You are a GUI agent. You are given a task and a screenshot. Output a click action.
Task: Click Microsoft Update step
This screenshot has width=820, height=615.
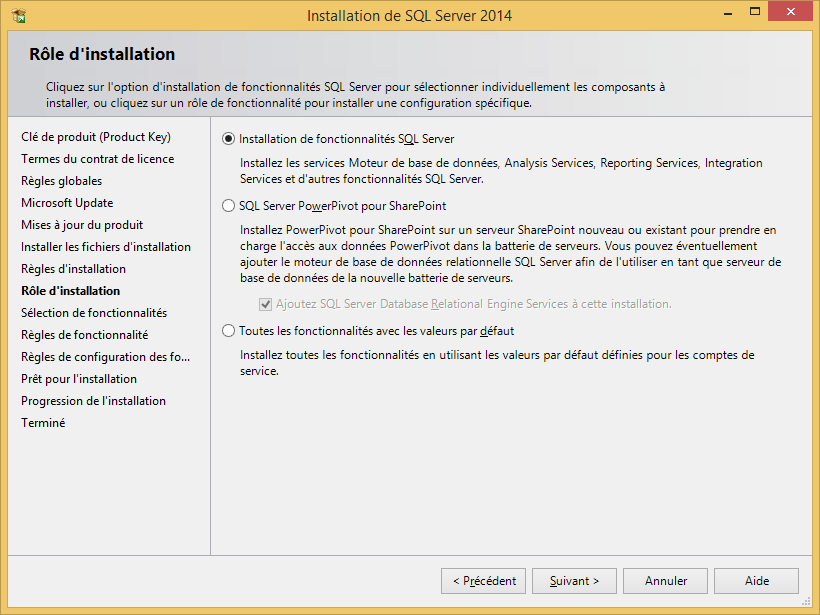click(x=67, y=203)
